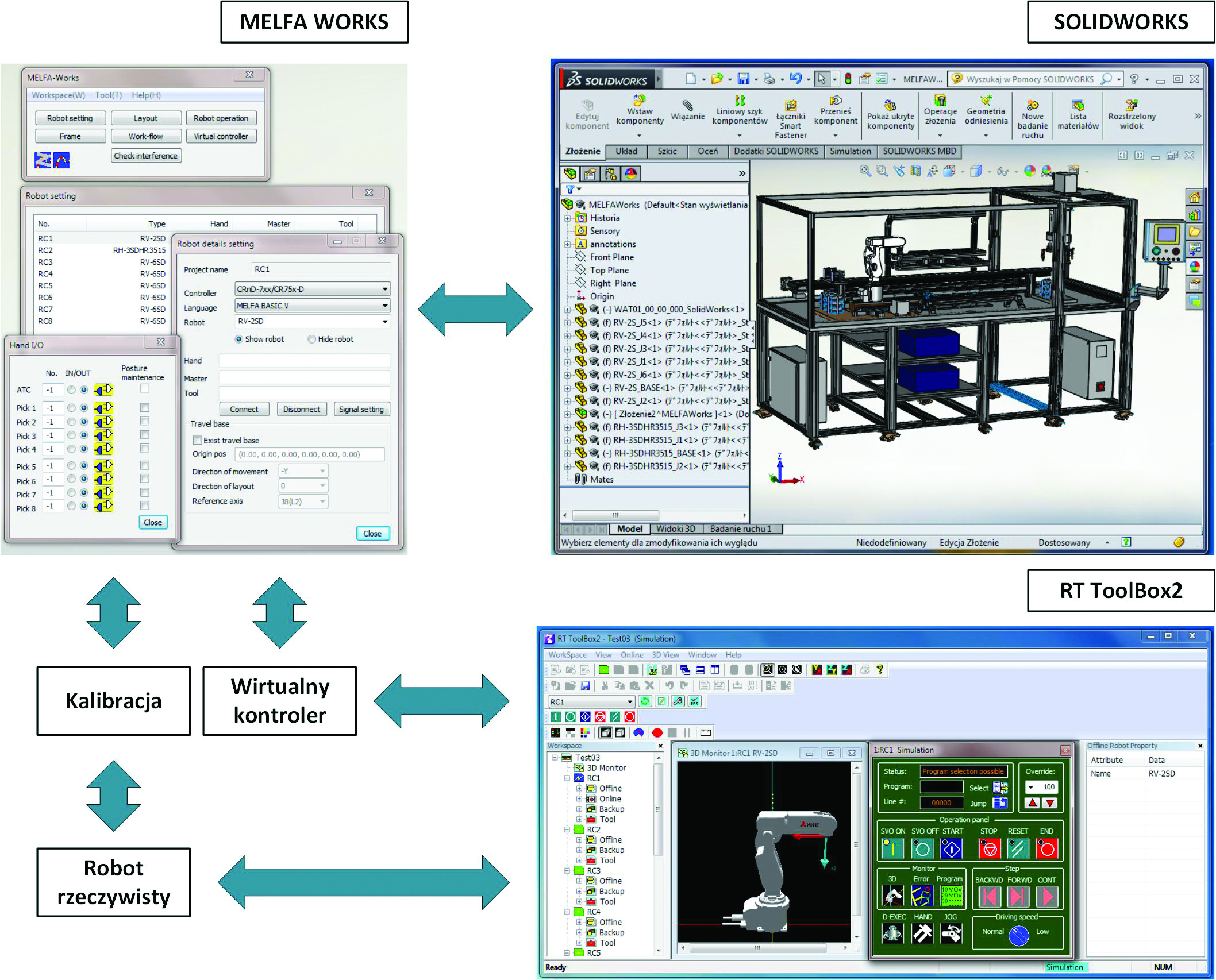This screenshot has height=980, width=1216.
Task: Click the Check interference button
Action: point(145,156)
